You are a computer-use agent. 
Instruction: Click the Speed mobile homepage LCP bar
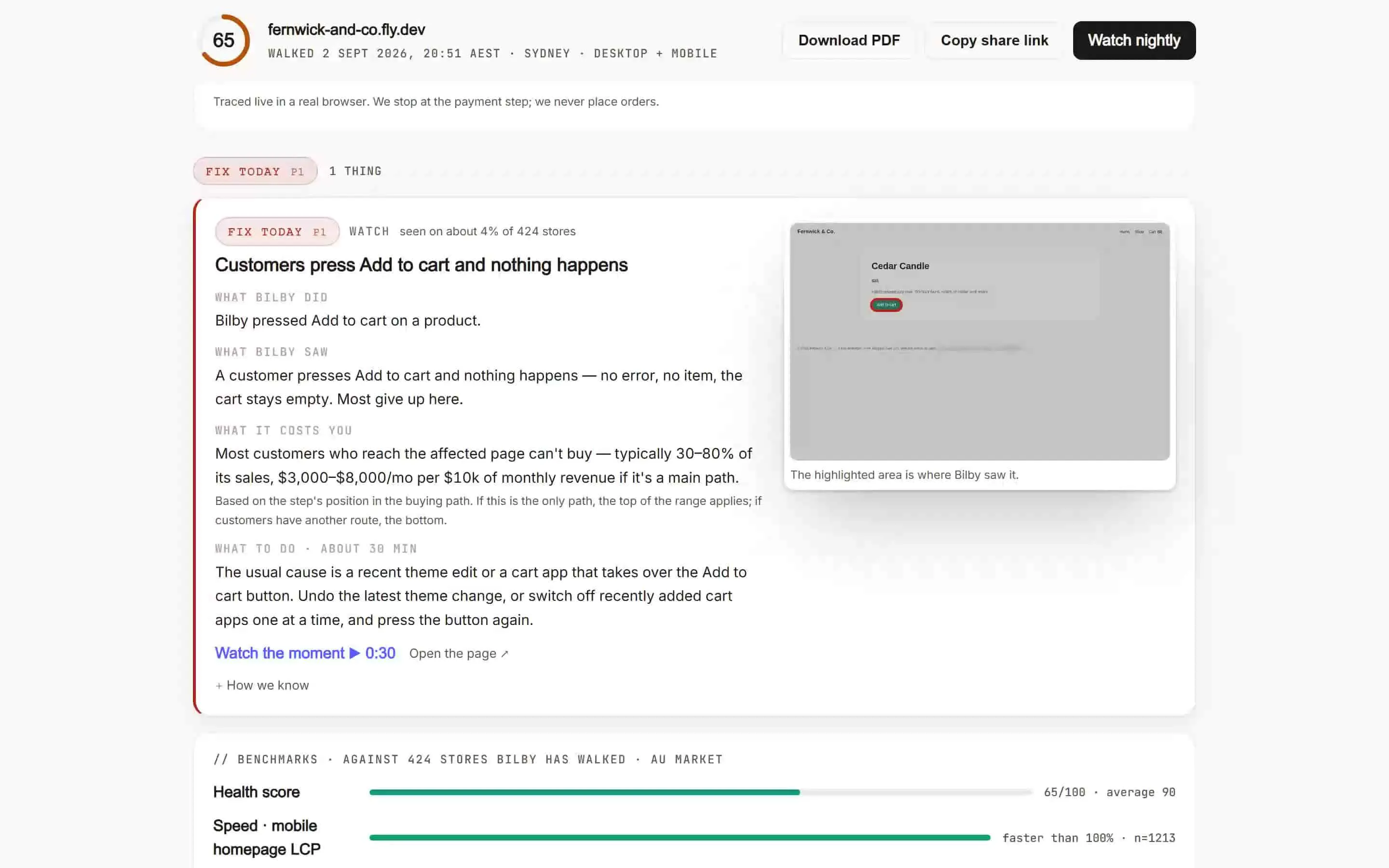coord(680,838)
